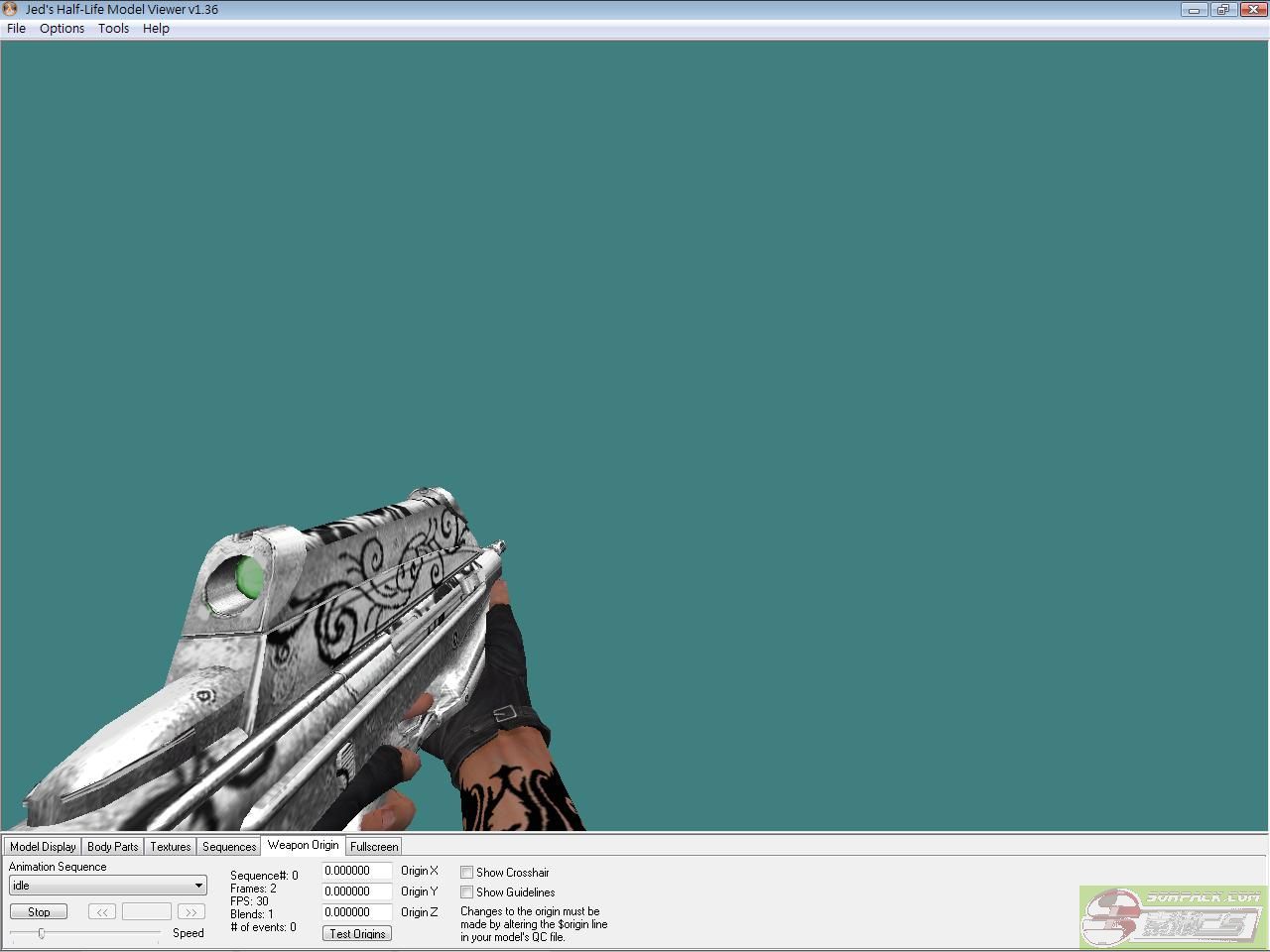Viewport: 1270px width, 952px height.
Task: Enable the Show Crosshair checkbox
Action: click(x=466, y=873)
